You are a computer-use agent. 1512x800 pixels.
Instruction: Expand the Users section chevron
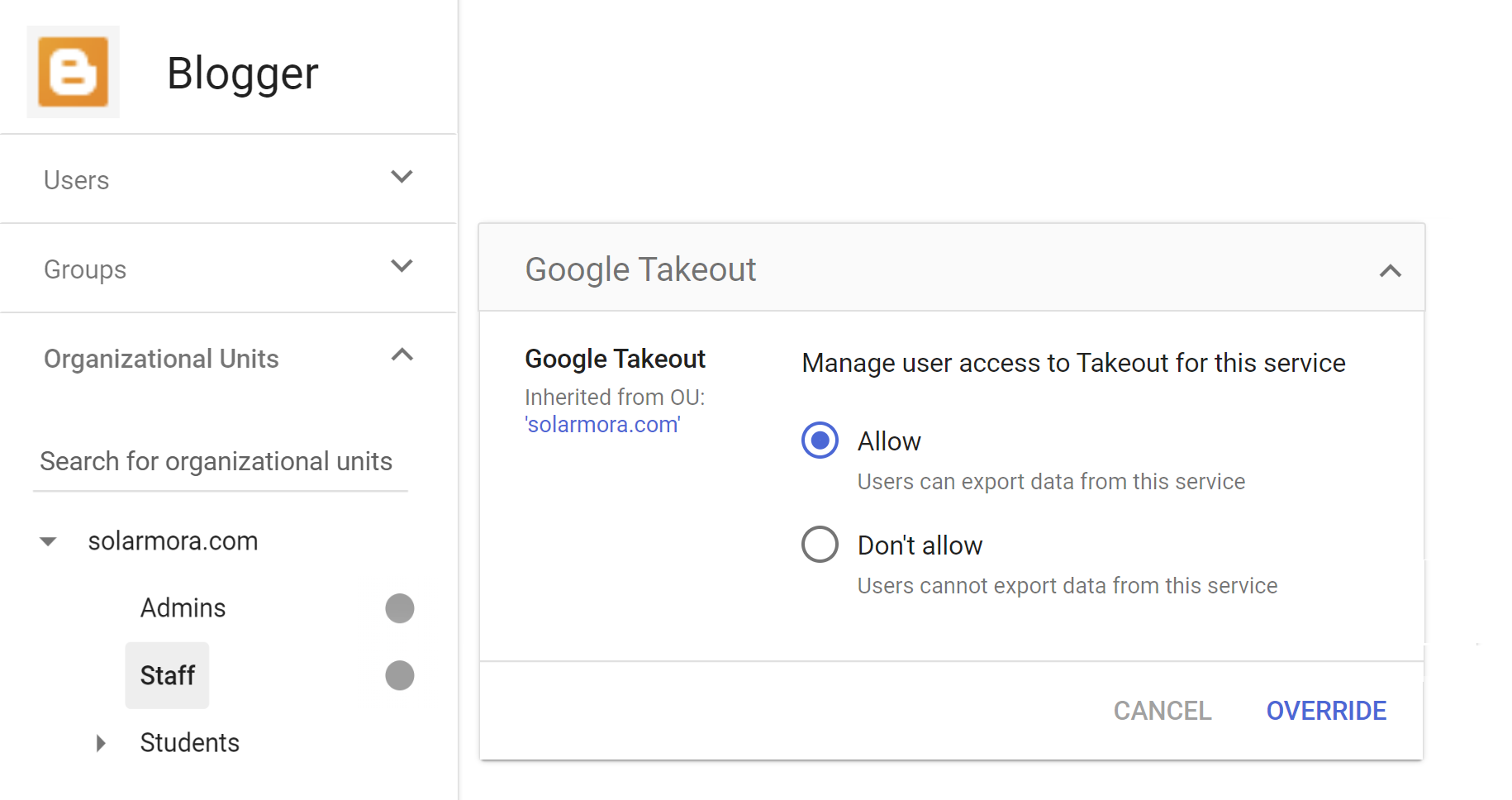click(402, 178)
